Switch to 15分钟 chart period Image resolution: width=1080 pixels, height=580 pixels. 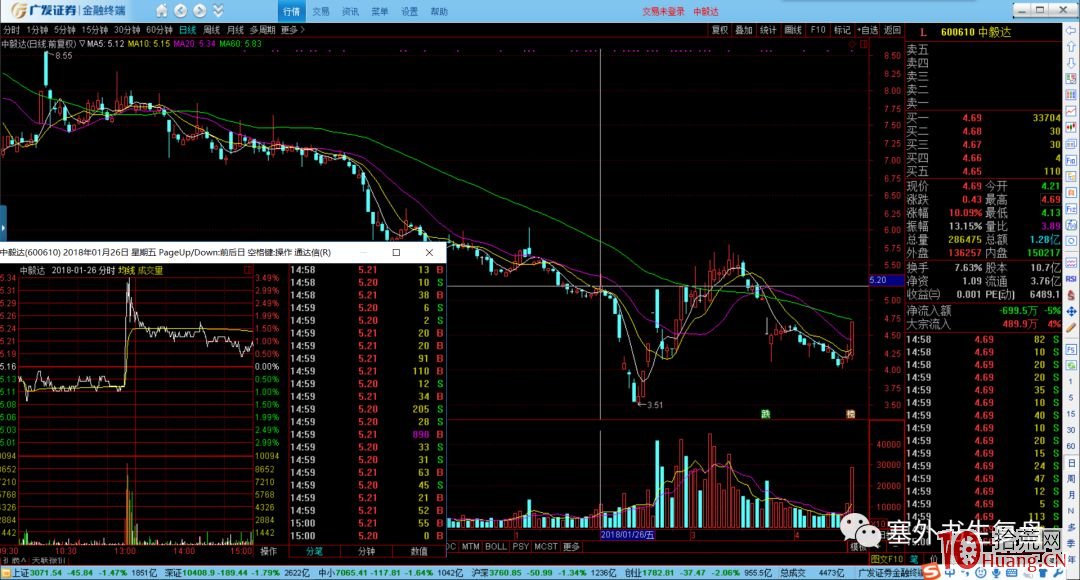[x=94, y=30]
